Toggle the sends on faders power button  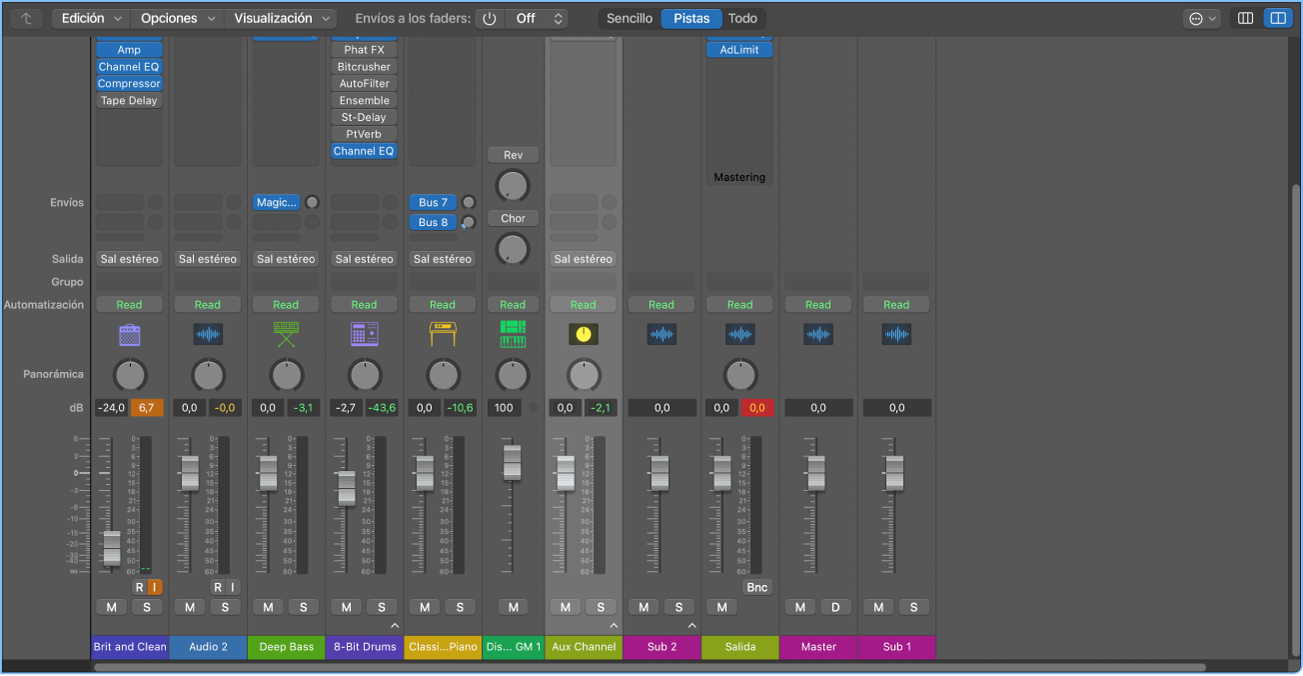(489, 18)
